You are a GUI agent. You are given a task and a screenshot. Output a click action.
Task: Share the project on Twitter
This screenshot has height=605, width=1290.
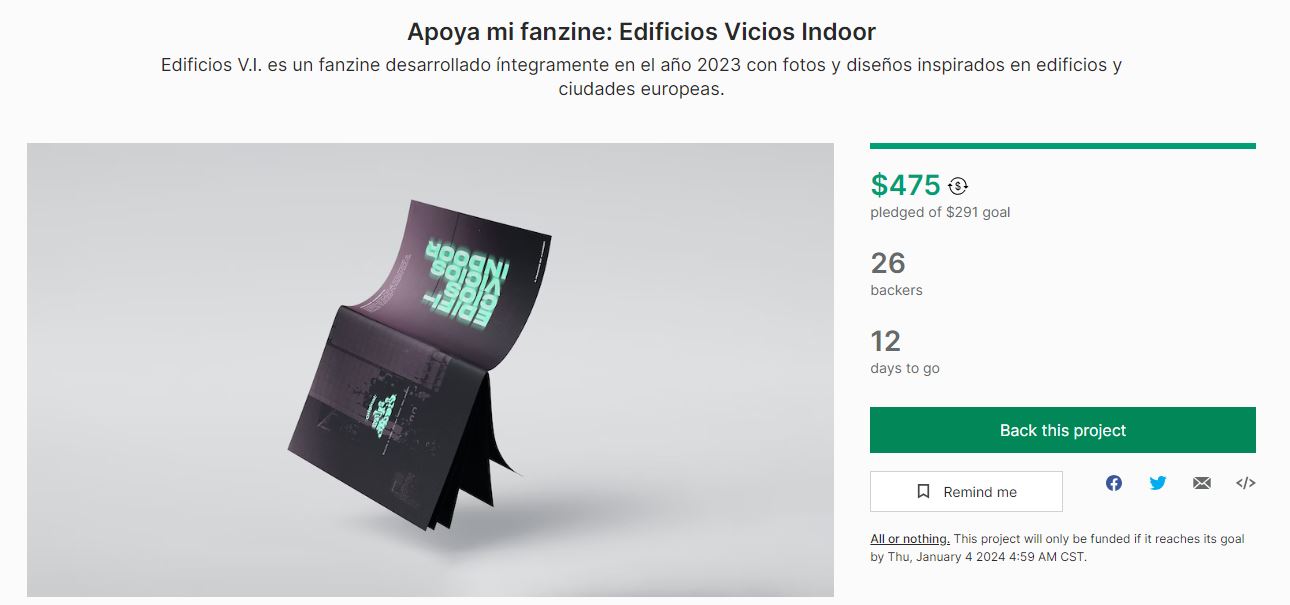click(1158, 483)
